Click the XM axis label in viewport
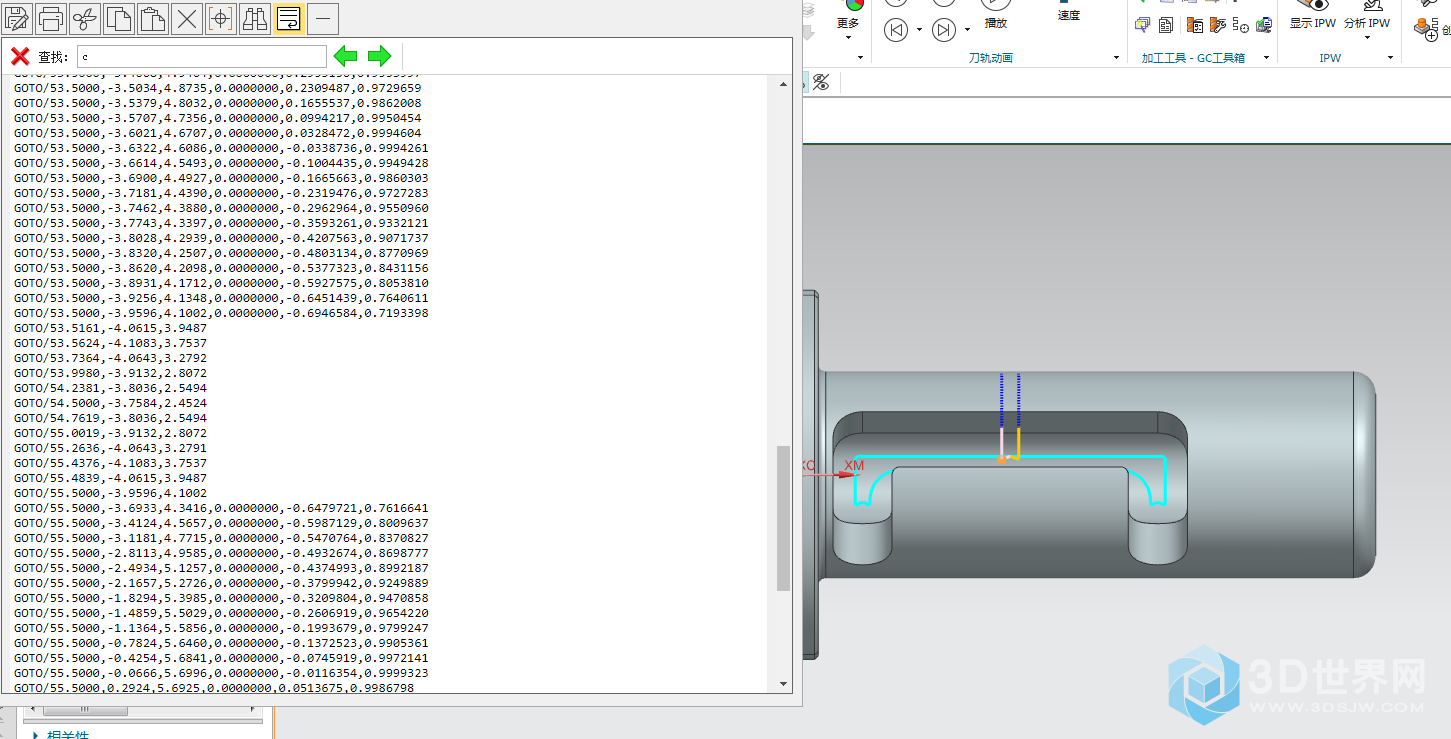 tap(854, 465)
